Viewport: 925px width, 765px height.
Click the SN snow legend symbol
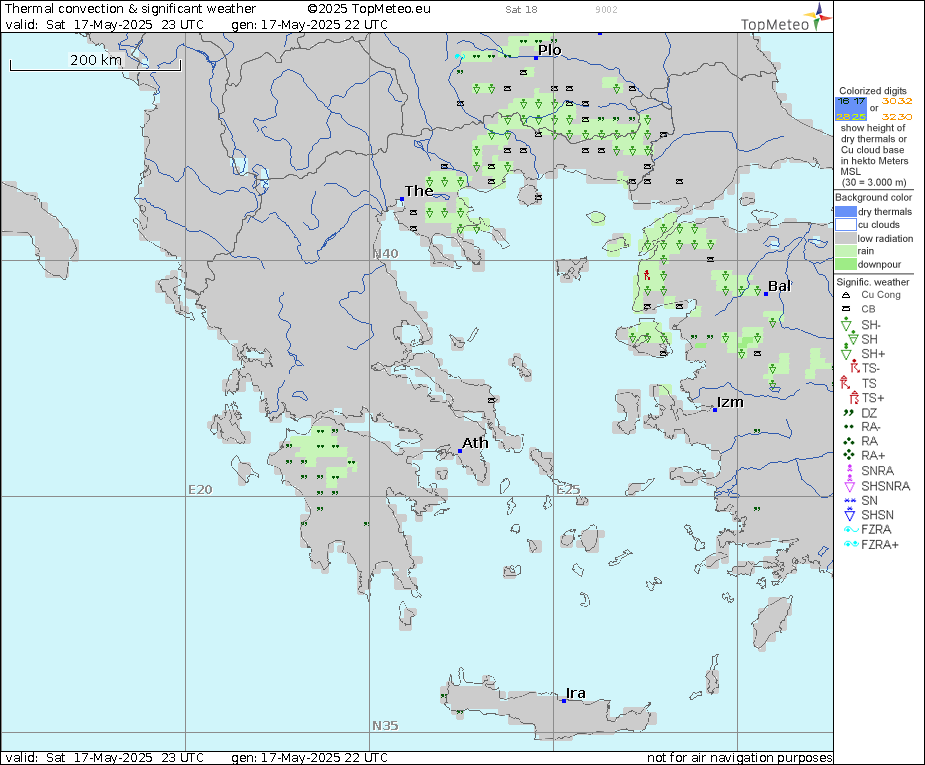[x=849, y=500]
